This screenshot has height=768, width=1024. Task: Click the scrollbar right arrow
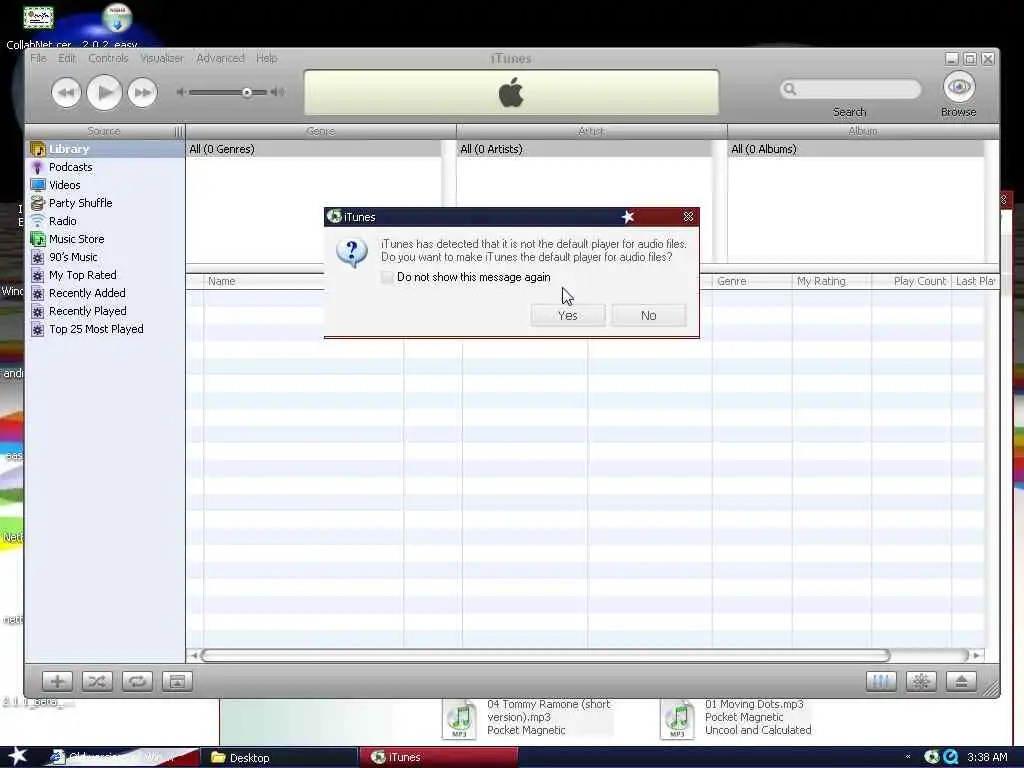(x=976, y=655)
